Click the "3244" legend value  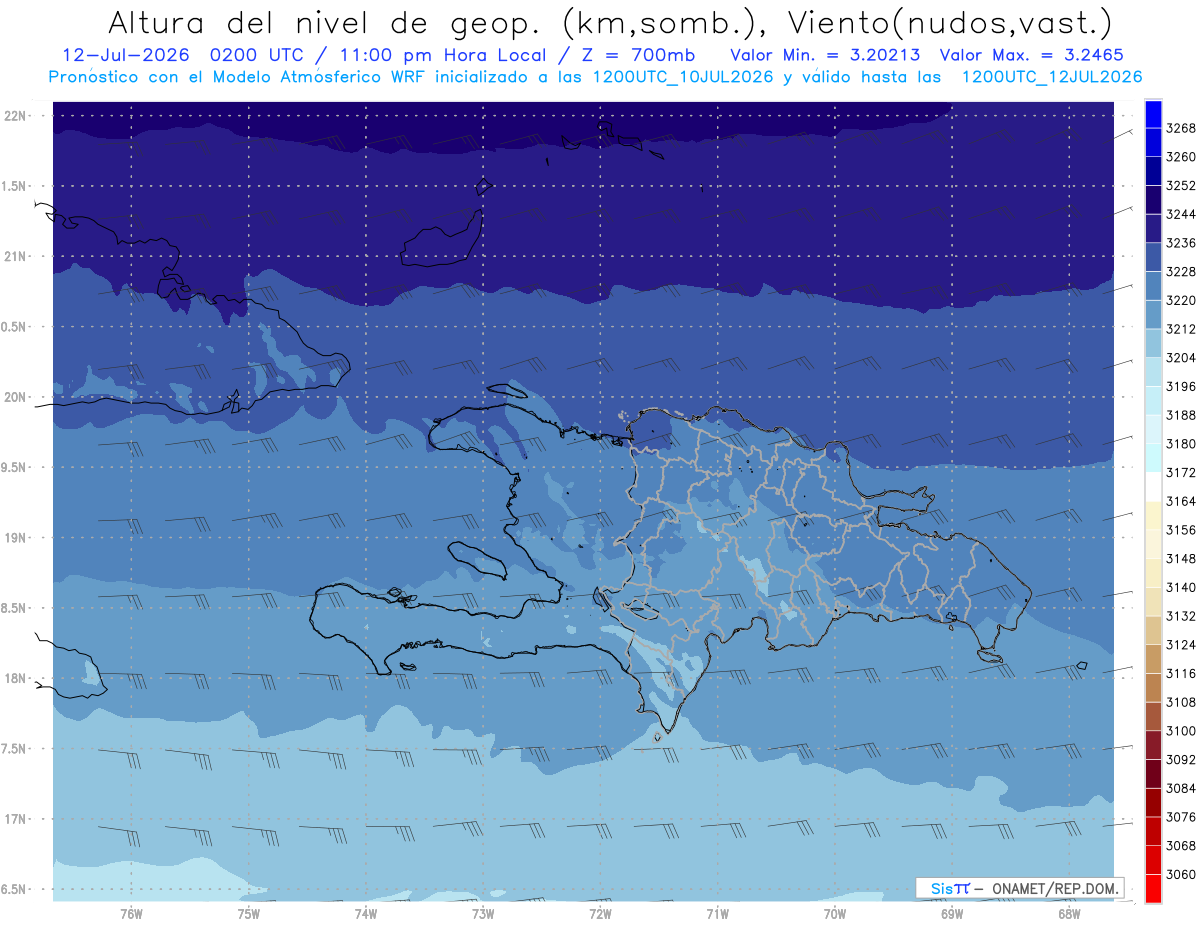point(1181,214)
